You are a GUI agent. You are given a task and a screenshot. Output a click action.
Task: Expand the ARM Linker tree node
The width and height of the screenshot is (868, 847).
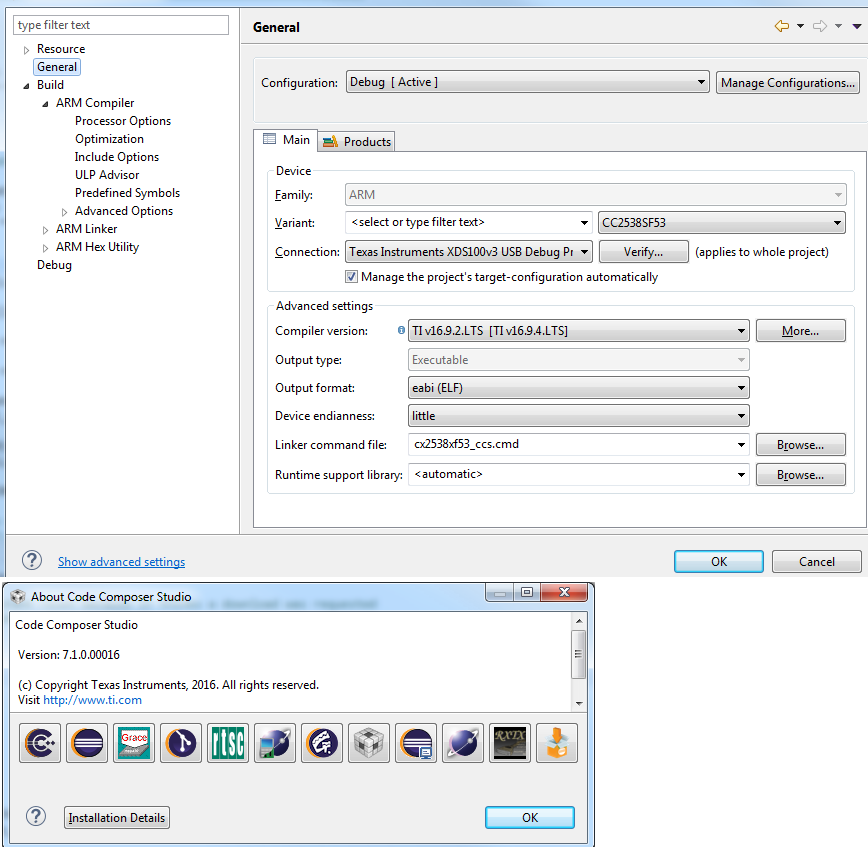click(x=45, y=230)
